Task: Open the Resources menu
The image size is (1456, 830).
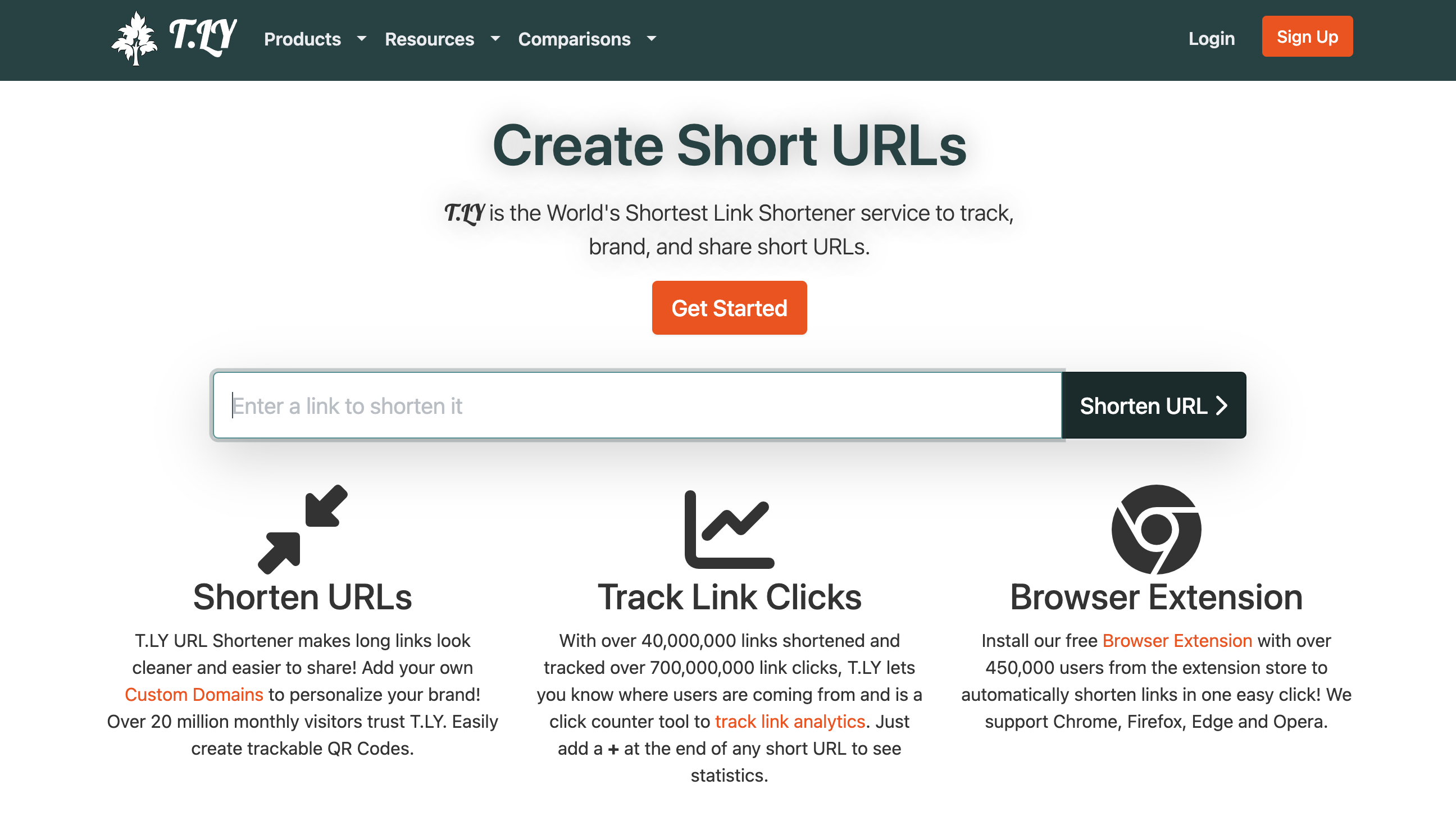Action: [429, 39]
